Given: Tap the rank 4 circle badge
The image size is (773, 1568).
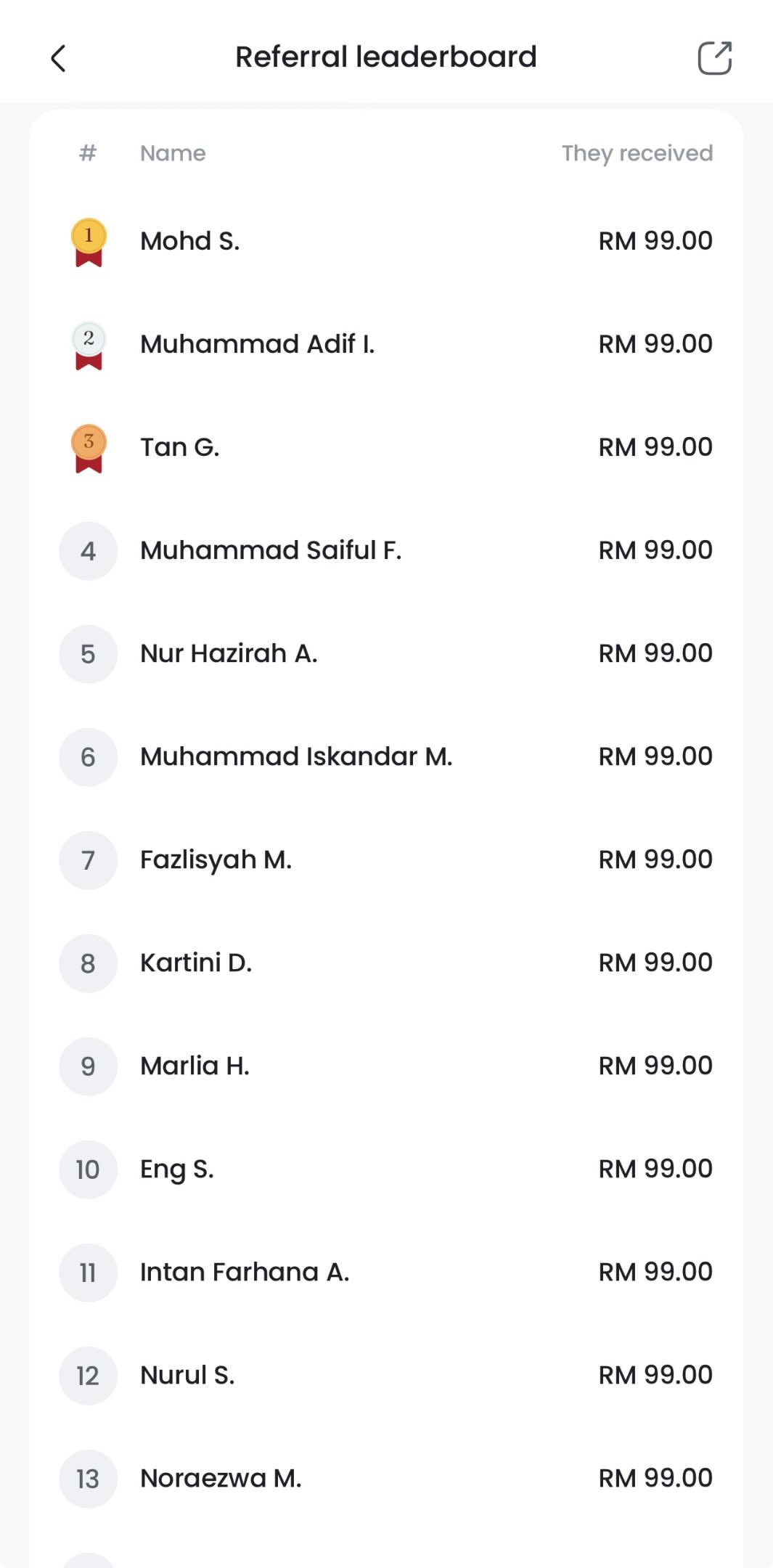Looking at the screenshot, I should (x=88, y=551).
